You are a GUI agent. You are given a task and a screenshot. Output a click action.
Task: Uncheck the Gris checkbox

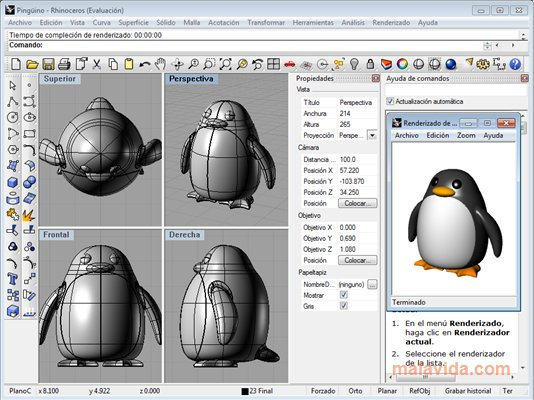click(x=344, y=306)
